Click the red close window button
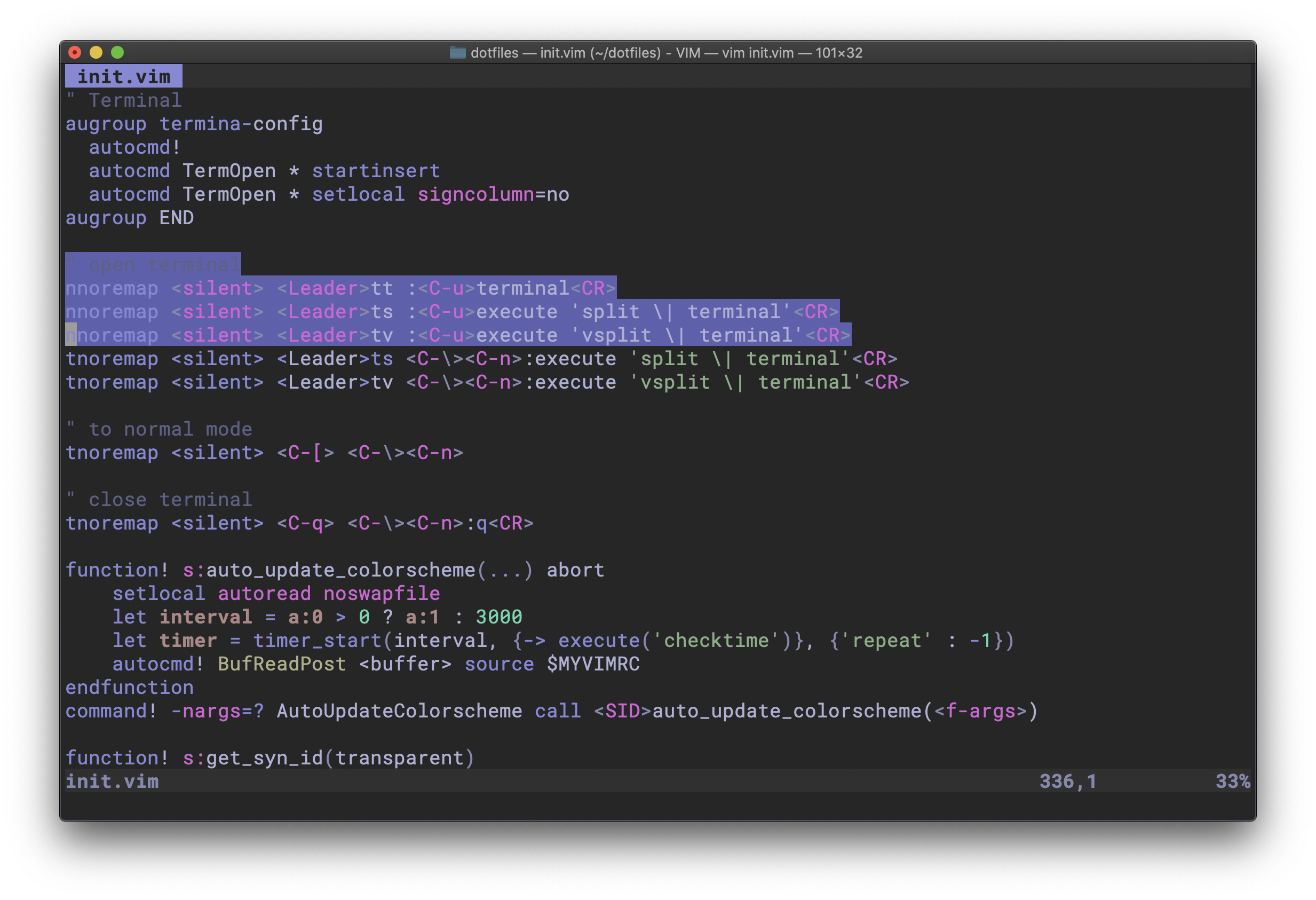Viewport: 1316px width, 900px height. point(74,53)
